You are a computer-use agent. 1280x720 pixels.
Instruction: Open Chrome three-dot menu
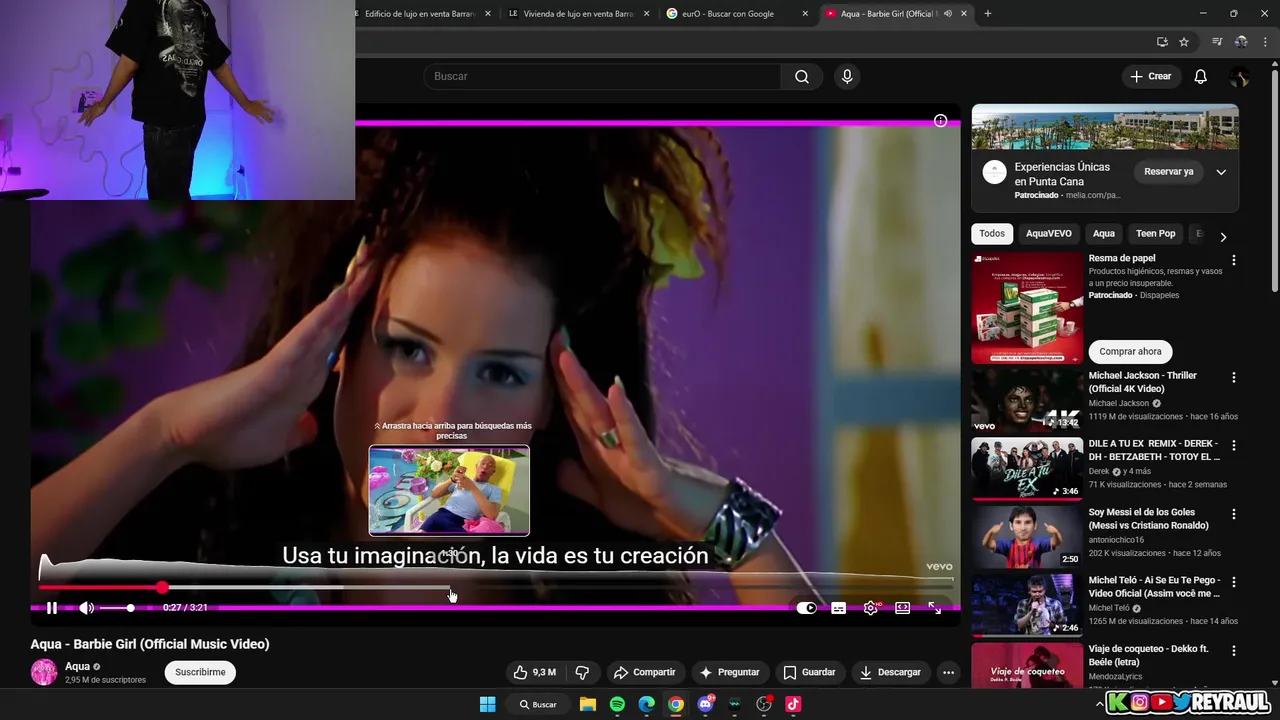click(1266, 42)
